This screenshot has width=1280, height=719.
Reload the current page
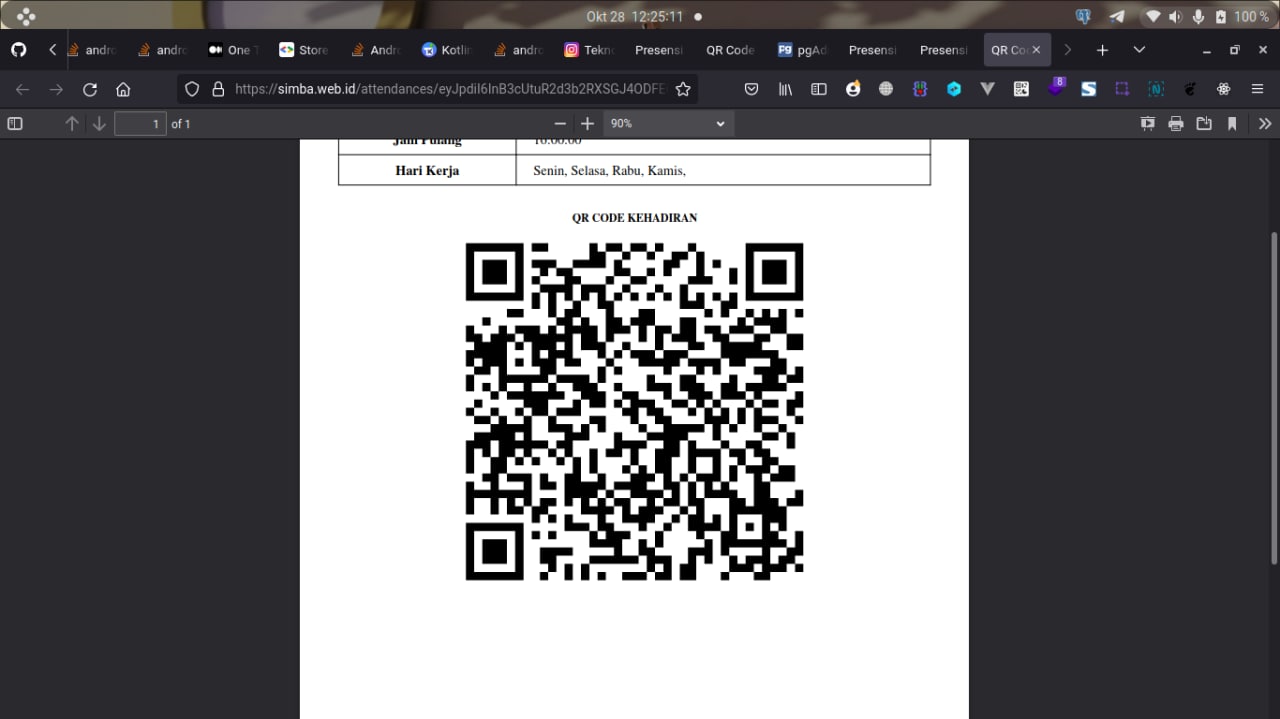tap(90, 89)
